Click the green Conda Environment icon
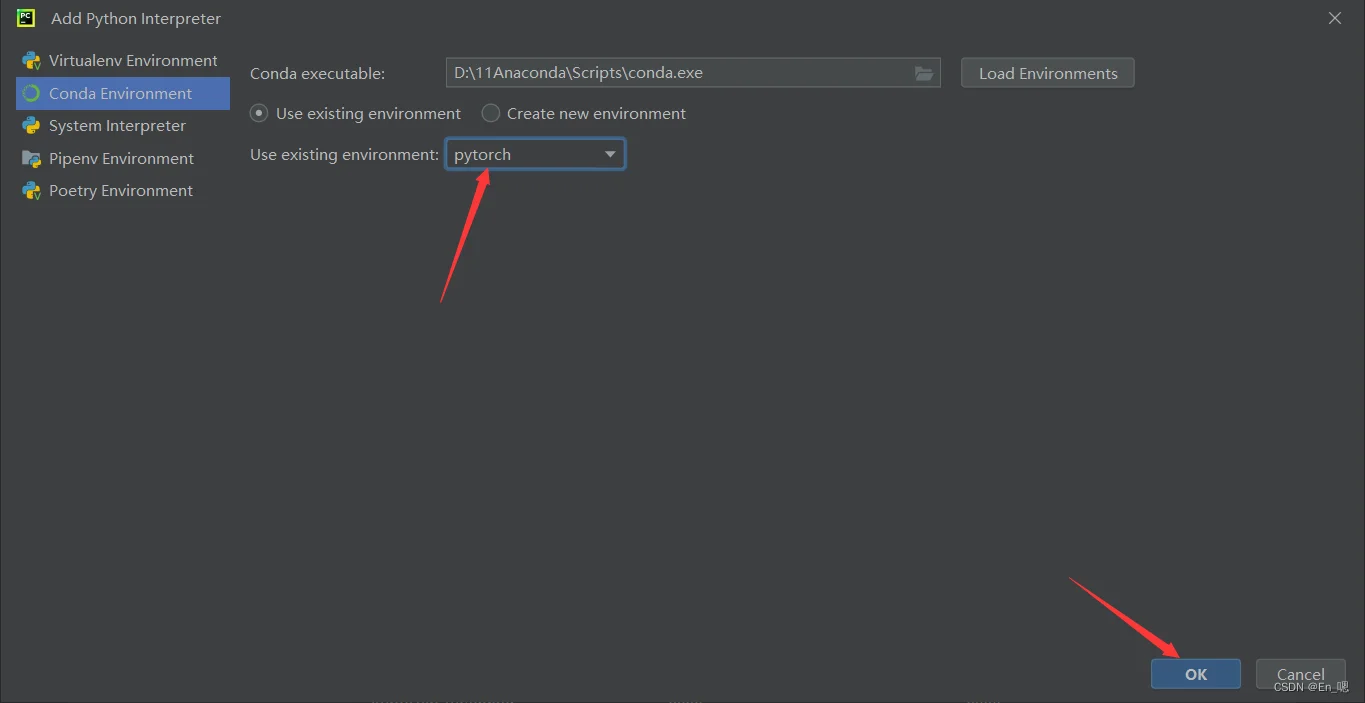 [x=34, y=93]
